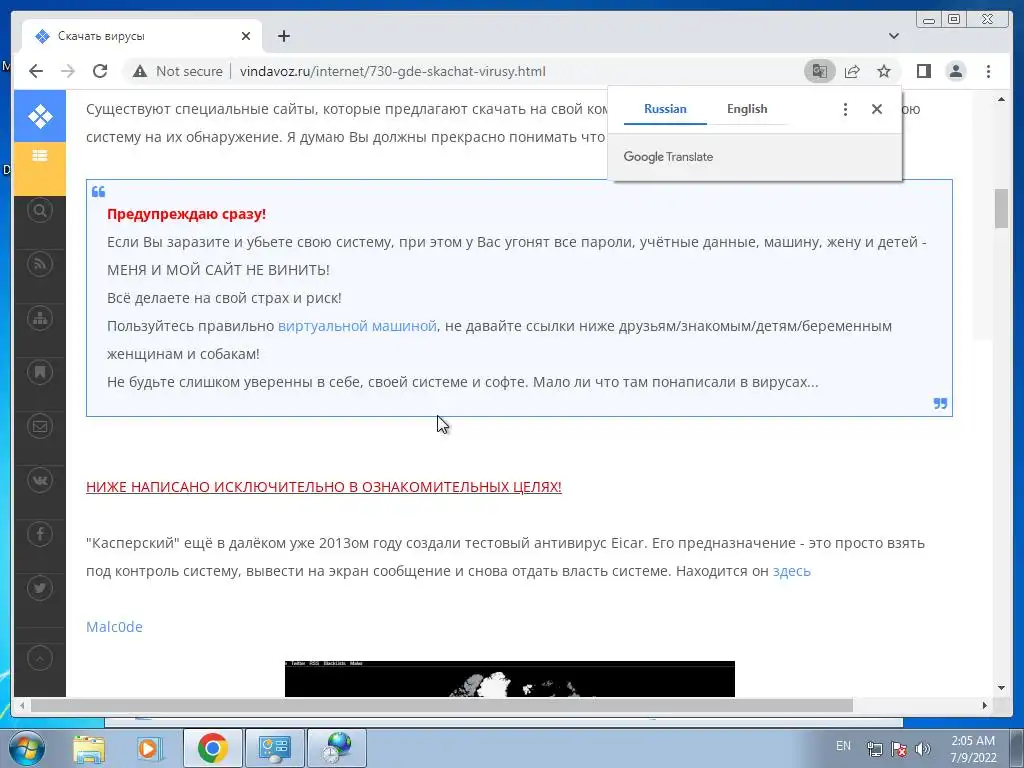The width and height of the screenshot is (1024, 768).
Task: Click the vertical scrollbar thumb
Action: point(1001,208)
